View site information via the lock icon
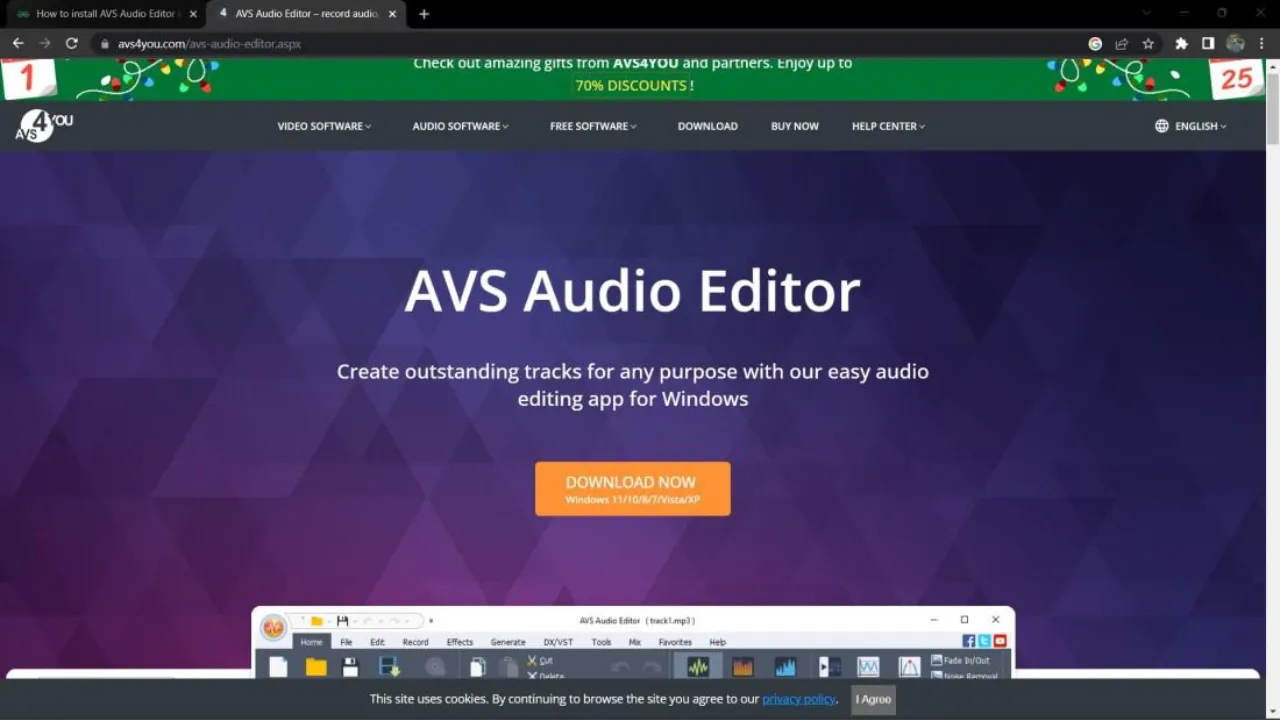Viewport: 1280px width, 720px height. click(x=104, y=44)
